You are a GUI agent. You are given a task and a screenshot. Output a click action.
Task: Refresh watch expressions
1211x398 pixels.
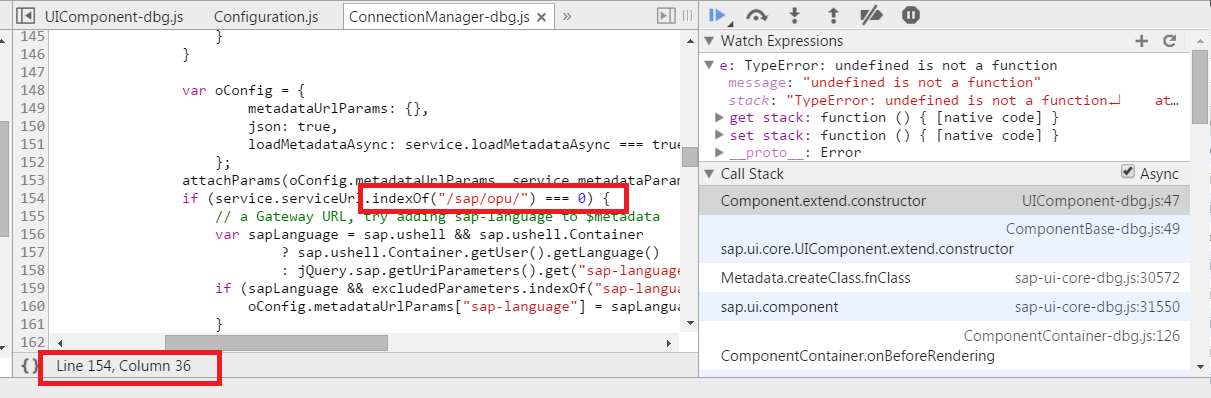(x=1168, y=41)
